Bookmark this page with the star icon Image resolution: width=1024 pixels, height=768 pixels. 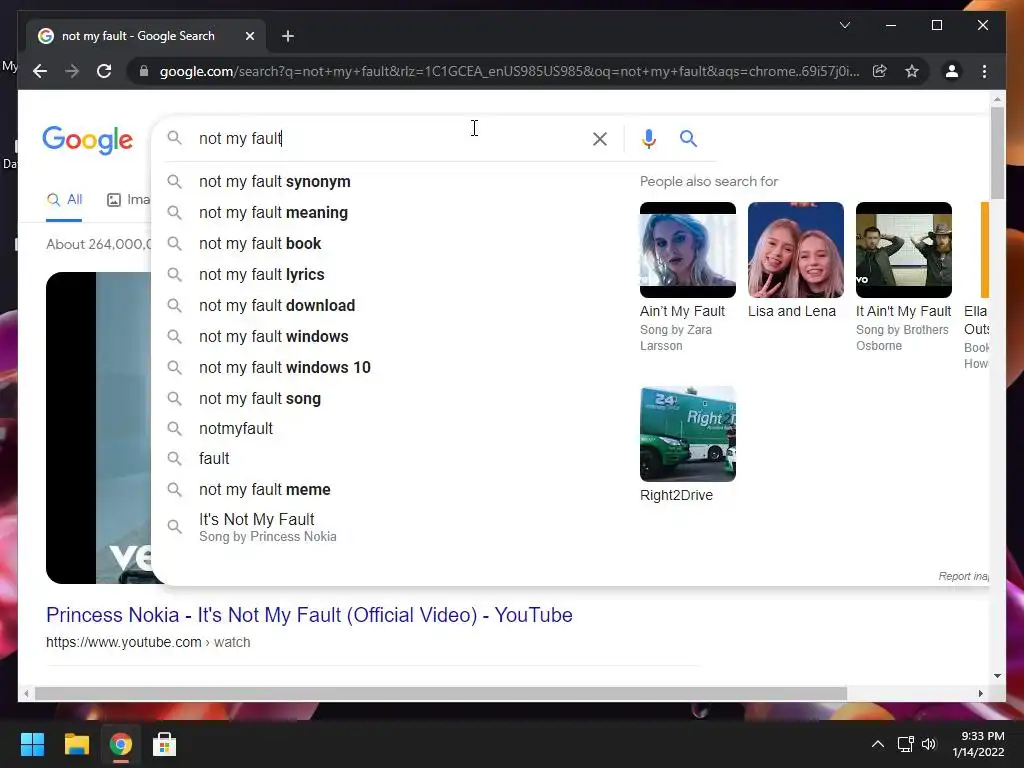[912, 71]
